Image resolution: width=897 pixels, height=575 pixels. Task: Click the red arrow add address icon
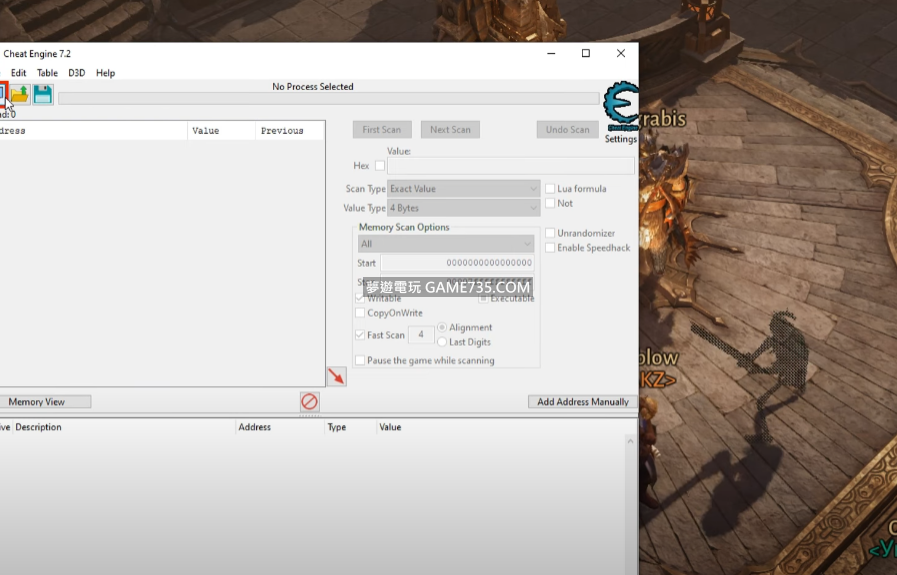point(336,376)
